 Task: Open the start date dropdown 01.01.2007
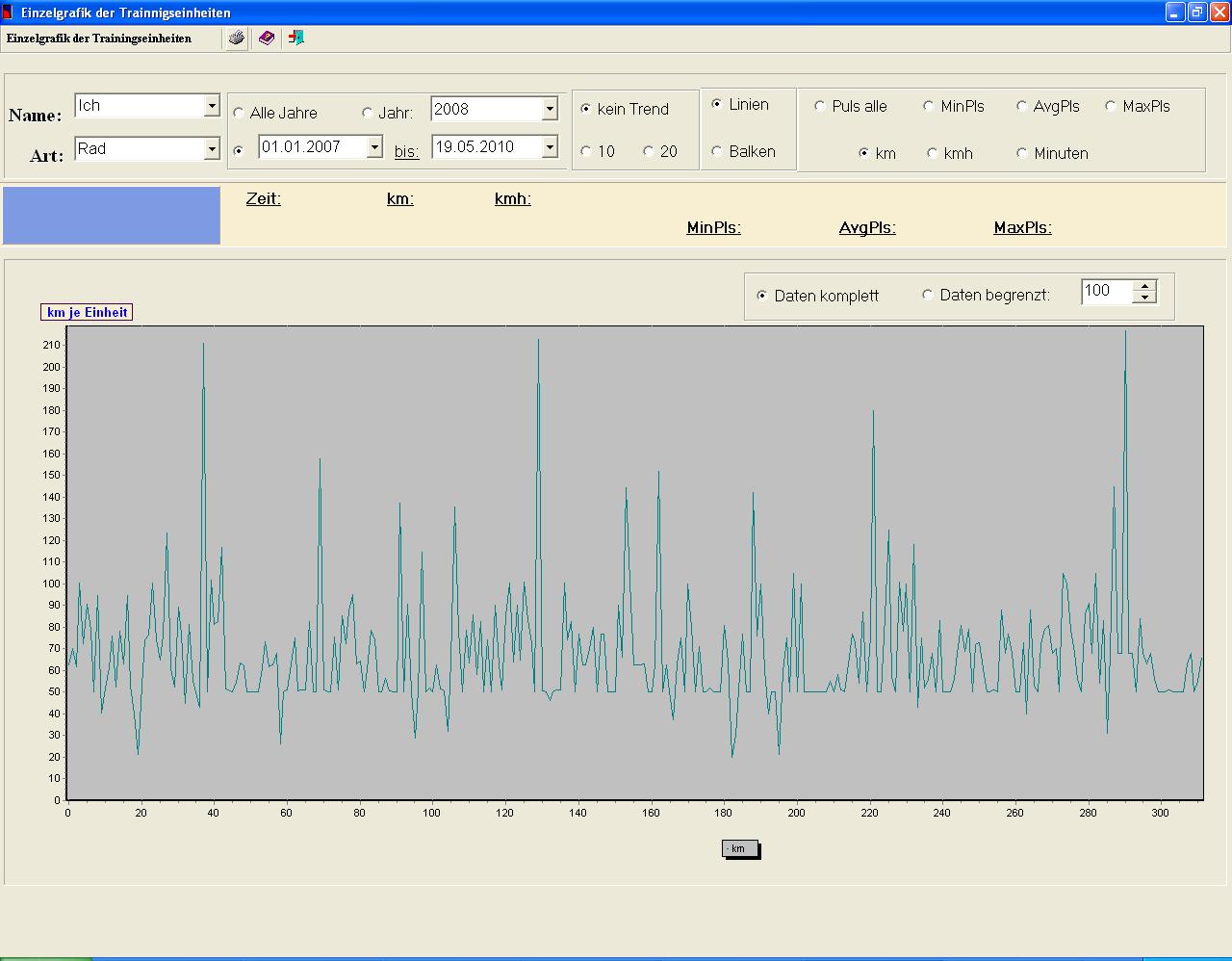(374, 147)
